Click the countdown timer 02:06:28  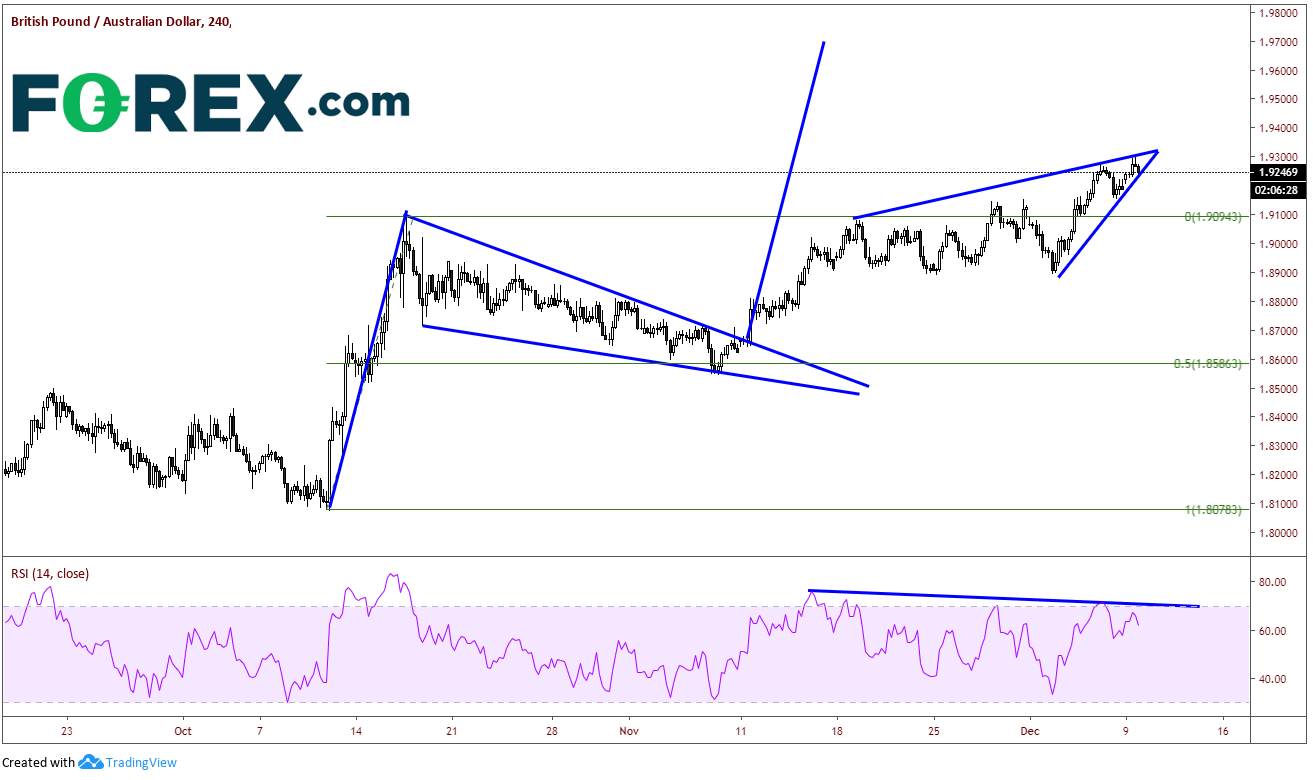tap(1278, 188)
